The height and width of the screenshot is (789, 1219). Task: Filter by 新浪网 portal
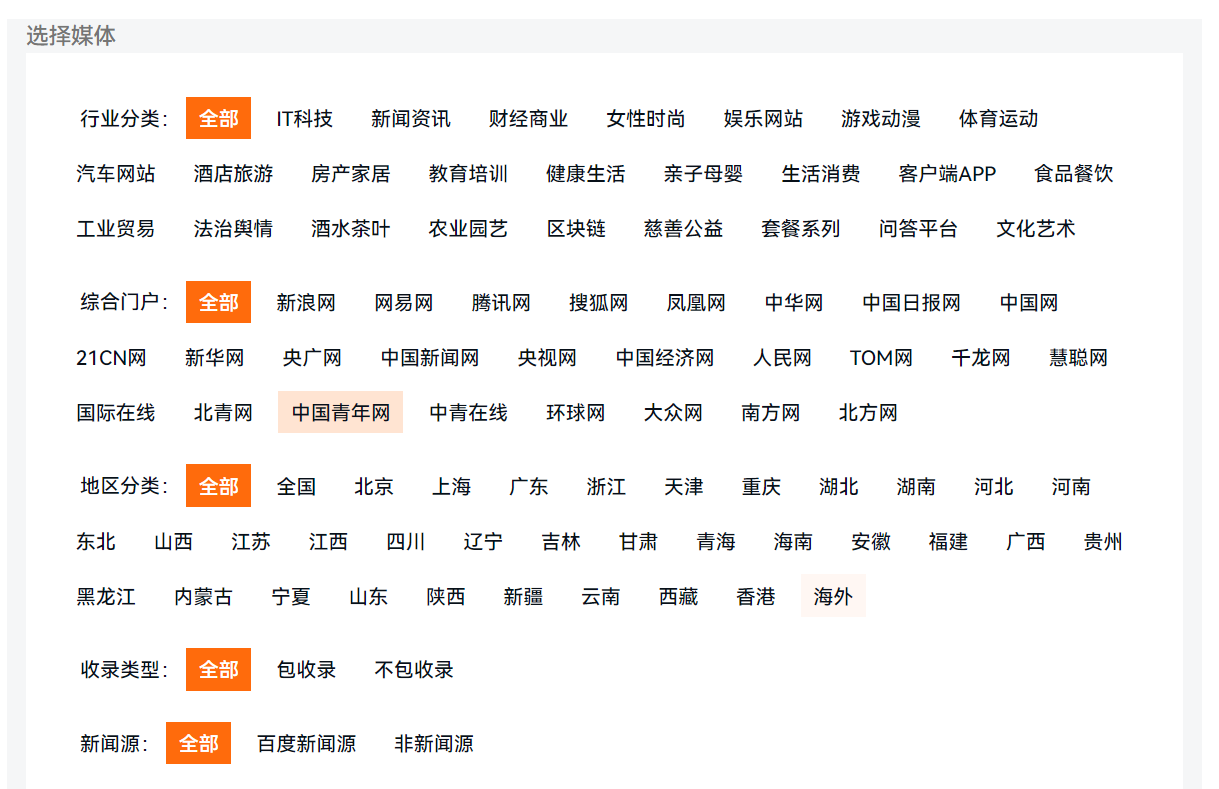click(x=306, y=302)
